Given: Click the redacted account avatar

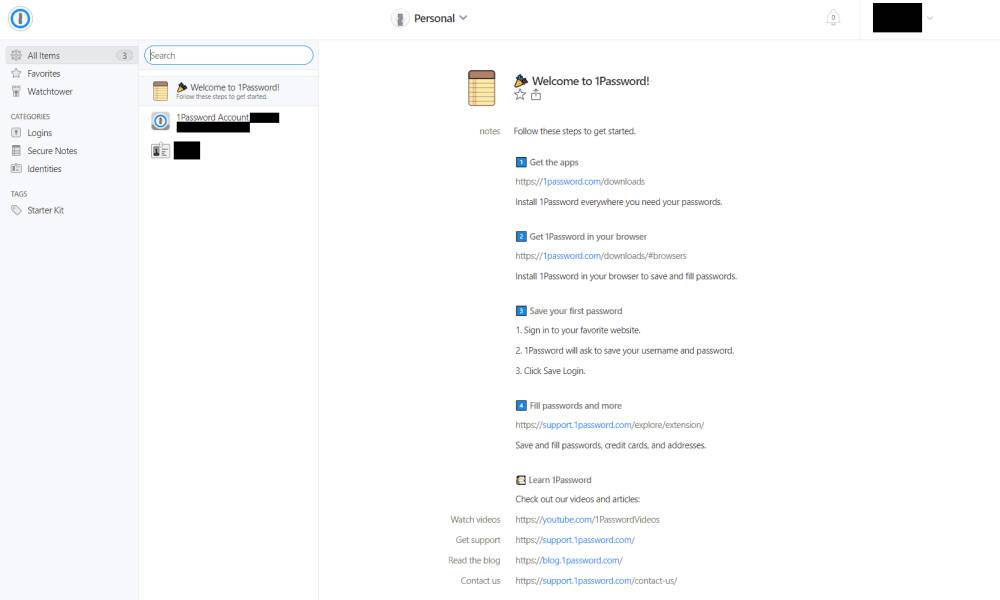Looking at the screenshot, I should click(897, 18).
